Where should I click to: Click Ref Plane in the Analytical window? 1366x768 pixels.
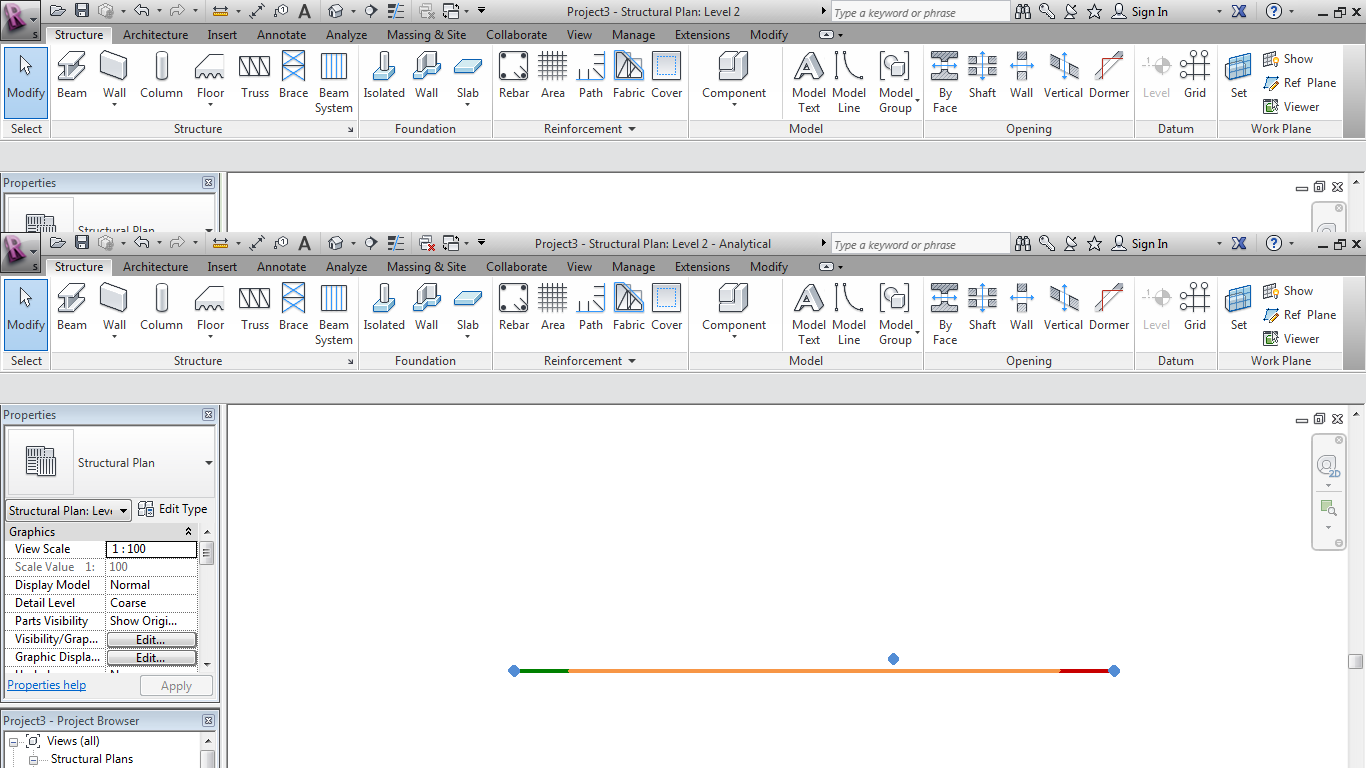[x=1299, y=315]
